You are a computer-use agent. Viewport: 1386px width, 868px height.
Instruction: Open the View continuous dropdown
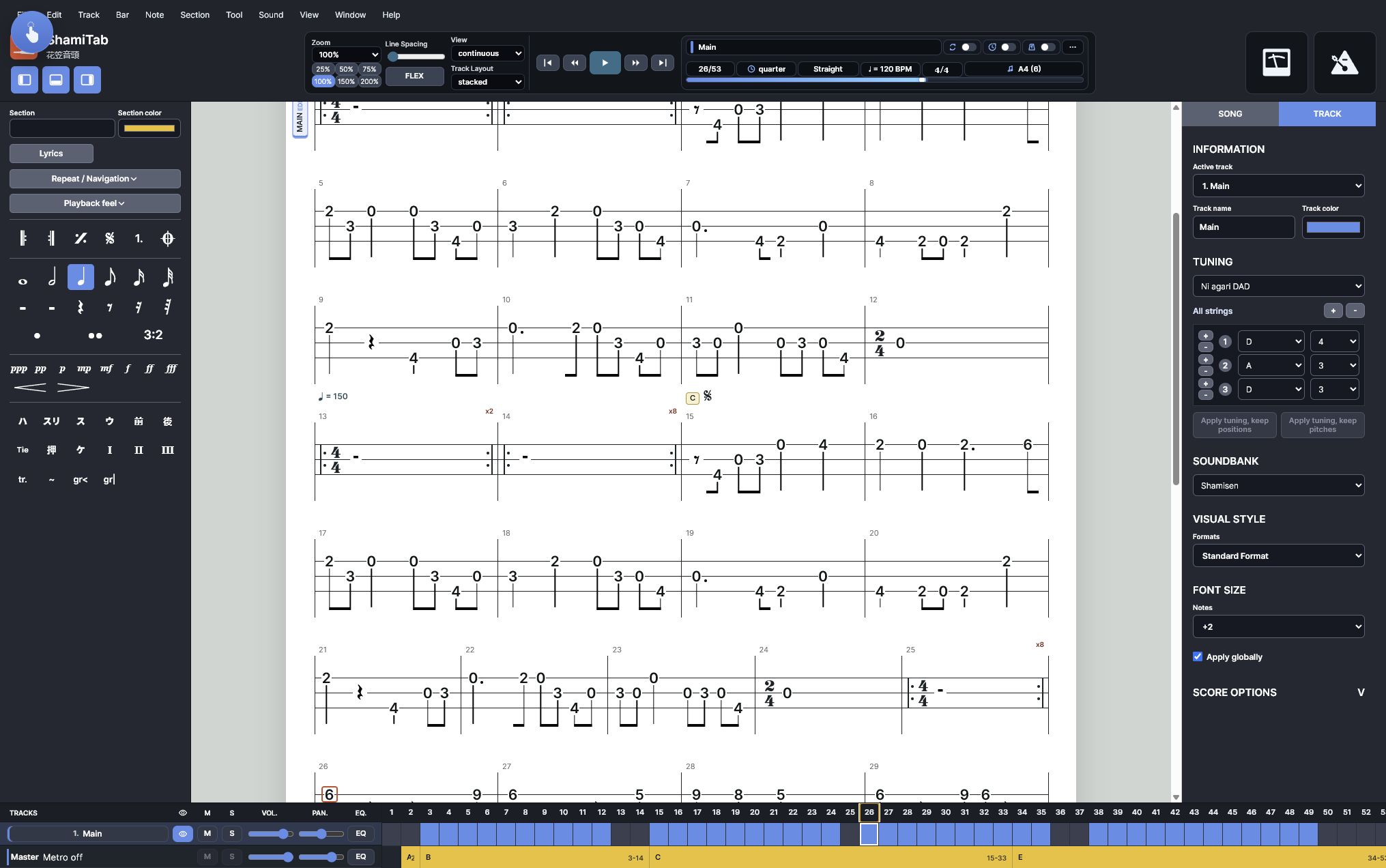click(x=488, y=53)
